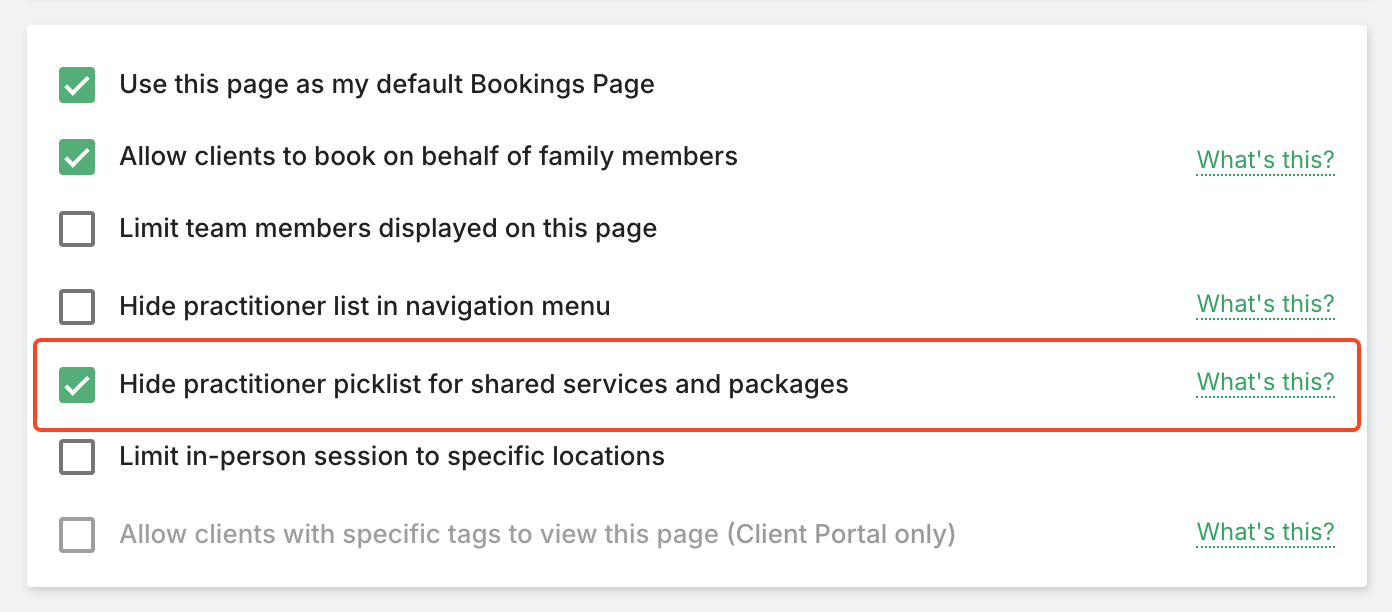Open What's this for practitioner picklist option
The width and height of the screenshot is (1392, 612).
pos(1265,382)
